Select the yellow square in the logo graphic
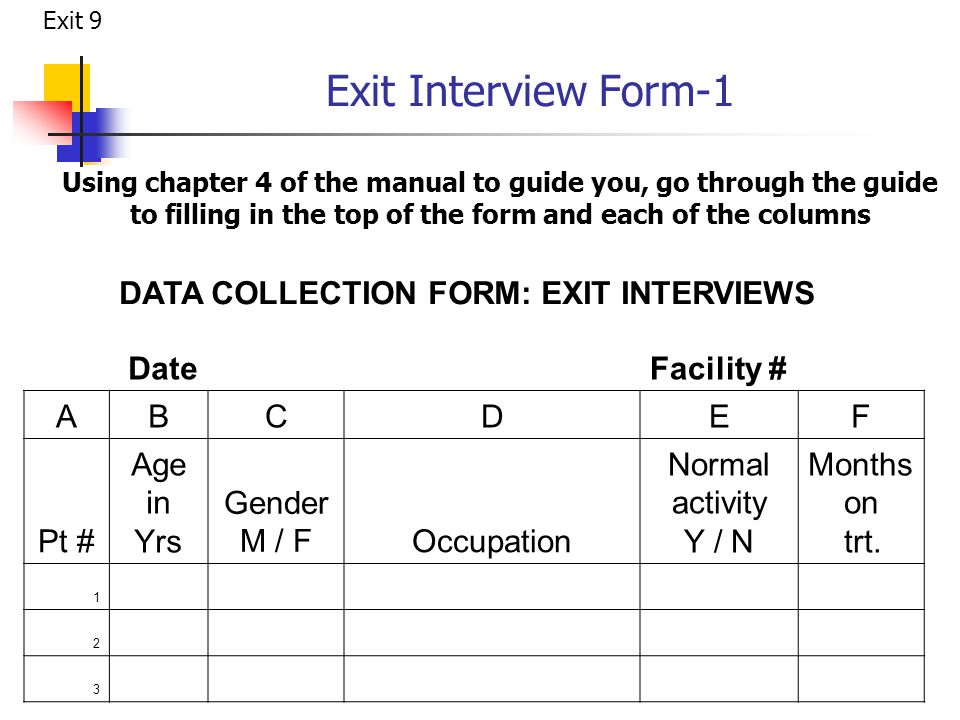This screenshot has width=960, height=720. pos(66,88)
